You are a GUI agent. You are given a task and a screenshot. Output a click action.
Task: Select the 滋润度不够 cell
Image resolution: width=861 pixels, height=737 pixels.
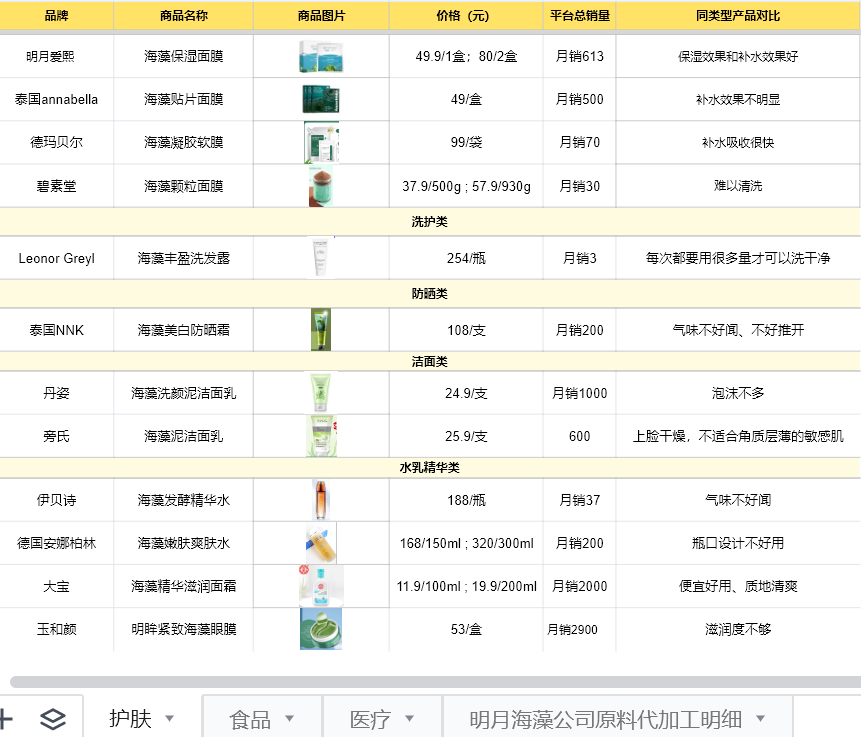coord(738,629)
